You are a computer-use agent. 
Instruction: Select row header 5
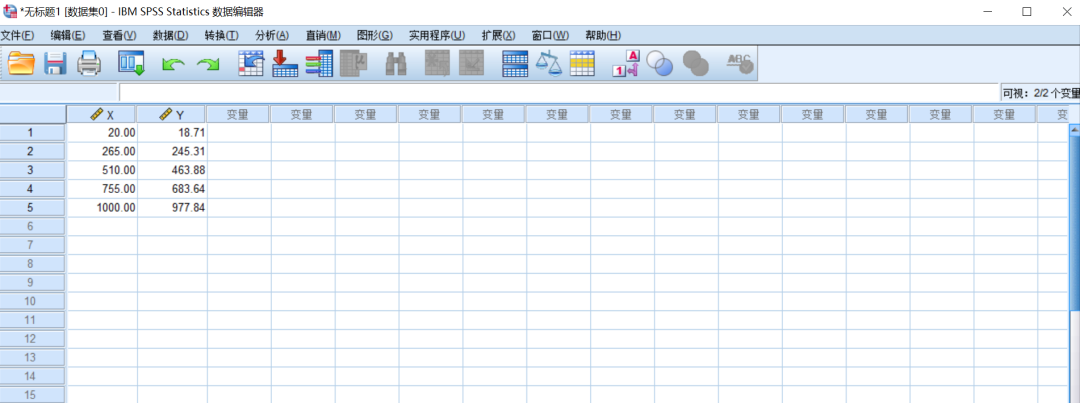click(33, 207)
